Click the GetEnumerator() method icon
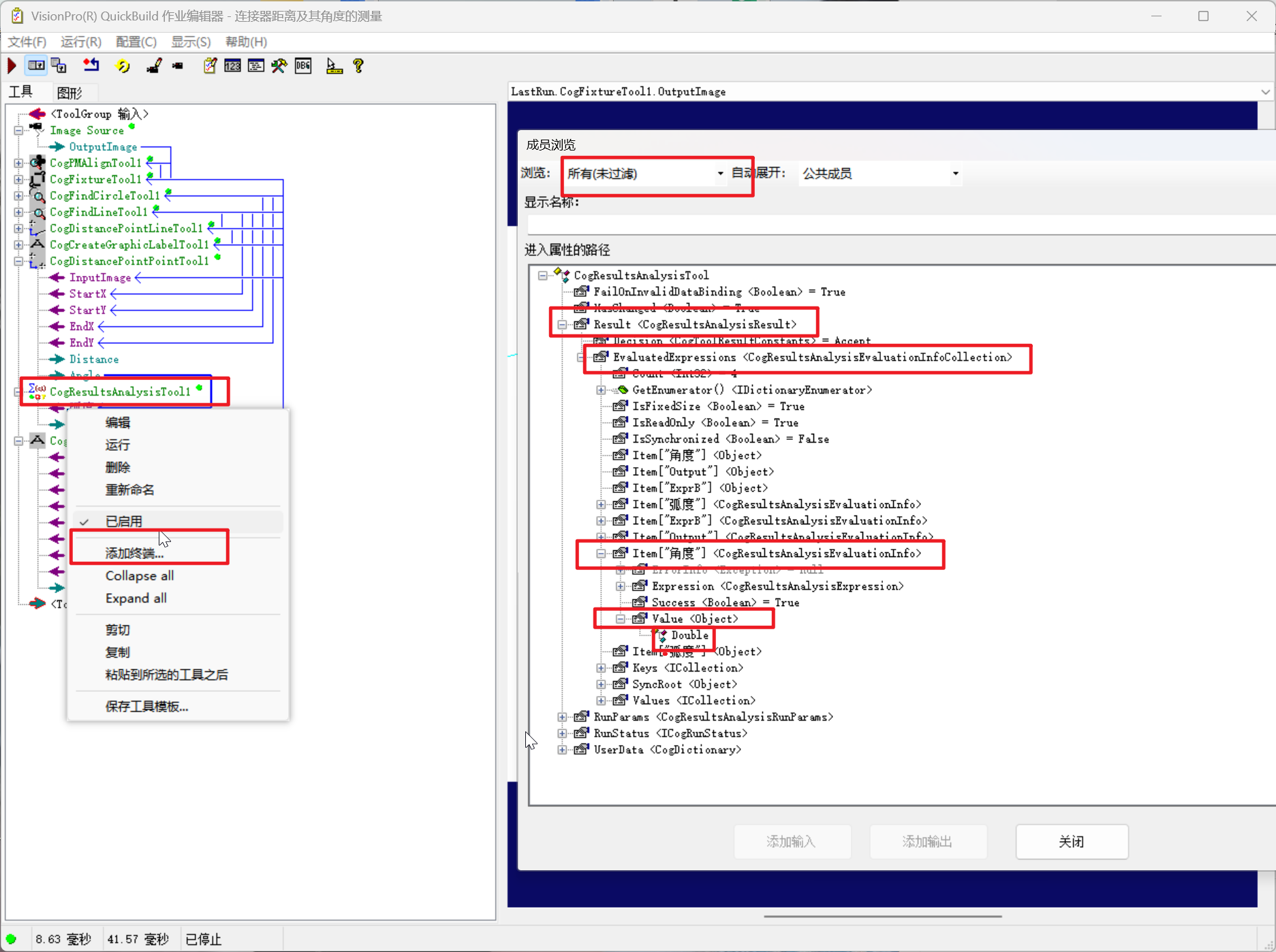Viewport: 1276px width, 952px height. coord(620,390)
